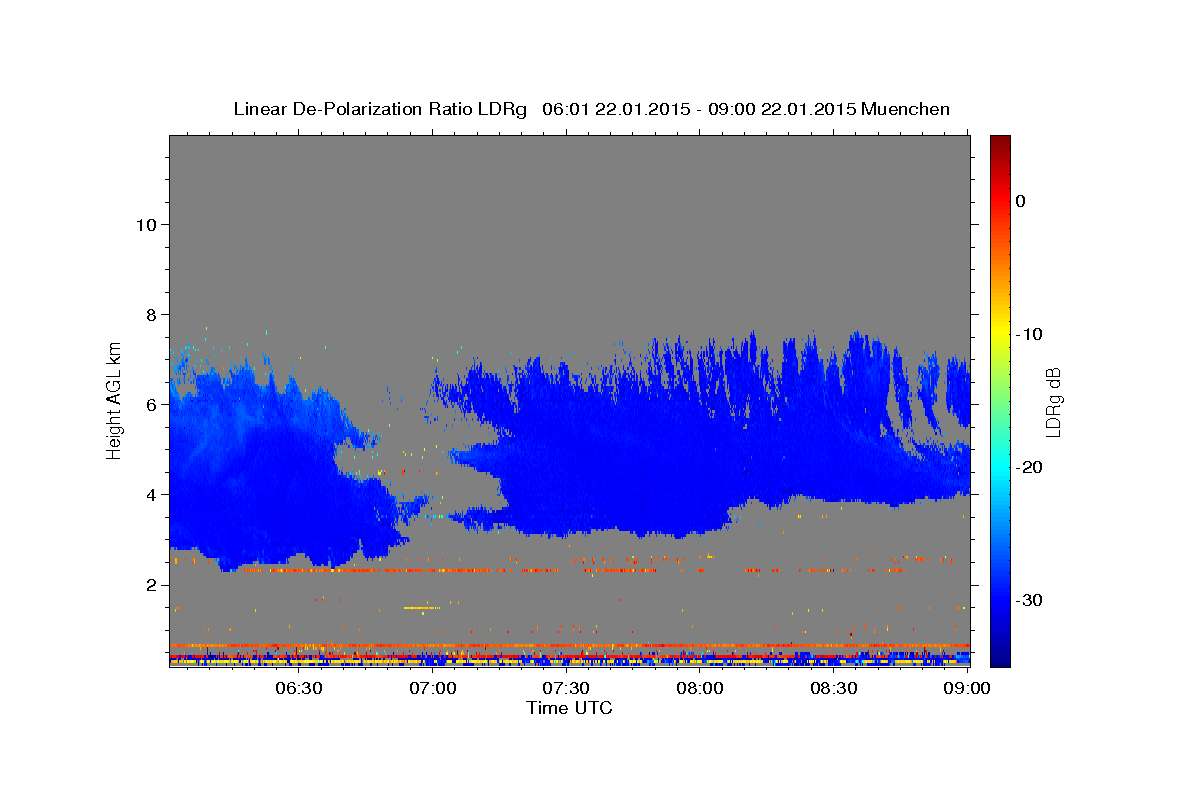Click the plot title 'Linear De-Polarization Ratio LDRg'

(x=380, y=109)
